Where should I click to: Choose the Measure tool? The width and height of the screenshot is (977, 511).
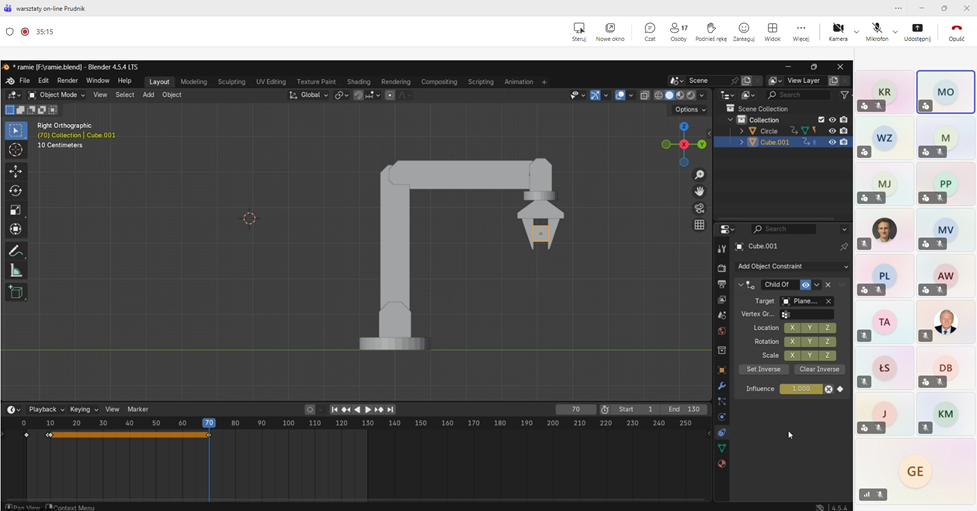click(x=16, y=270)
